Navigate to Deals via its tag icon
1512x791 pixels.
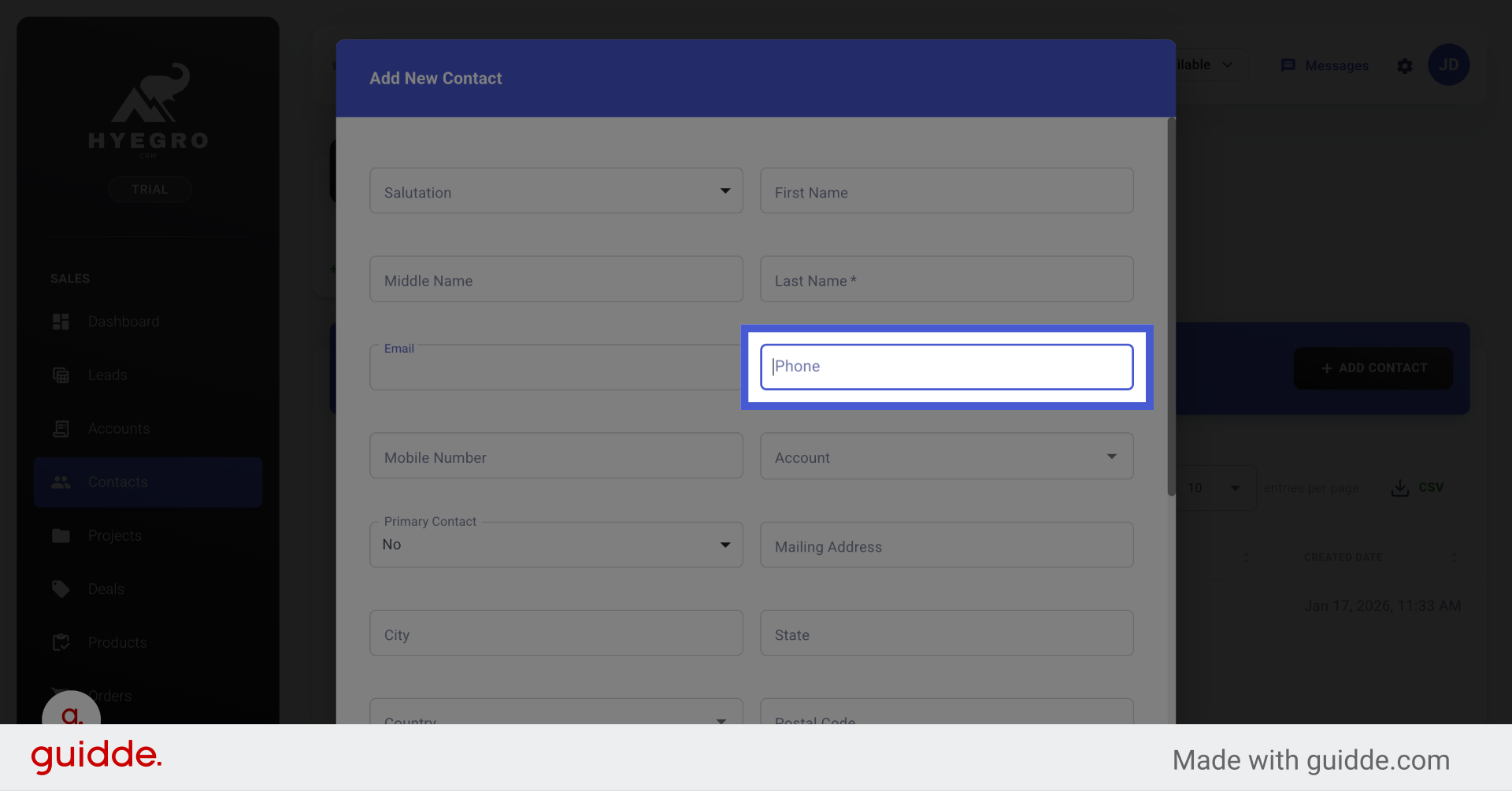[x=106, y=589]
